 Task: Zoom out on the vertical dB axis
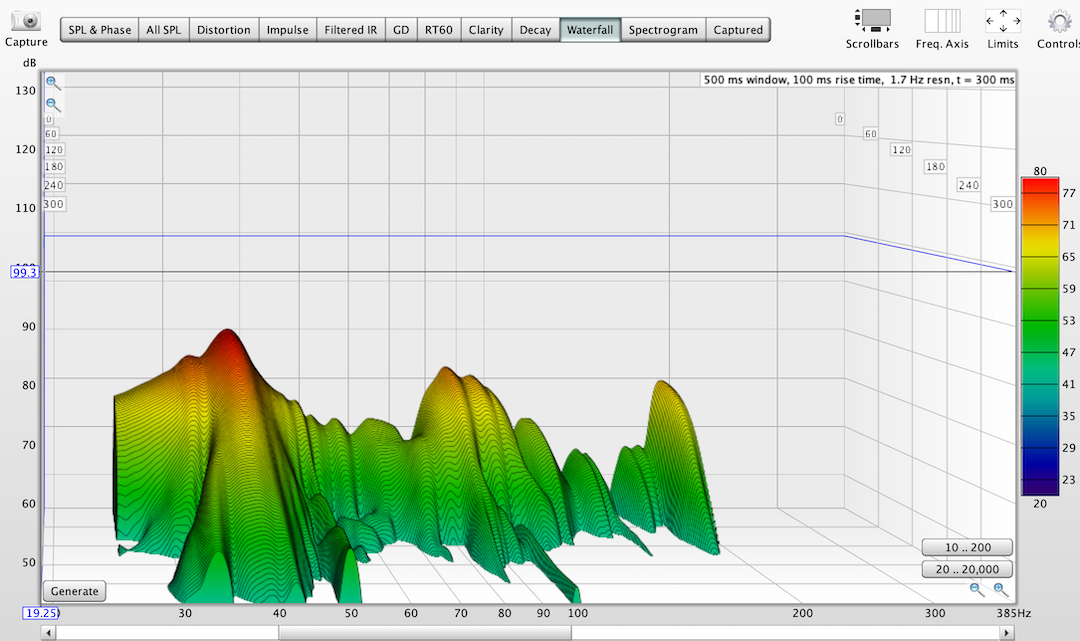coord(52,105)
